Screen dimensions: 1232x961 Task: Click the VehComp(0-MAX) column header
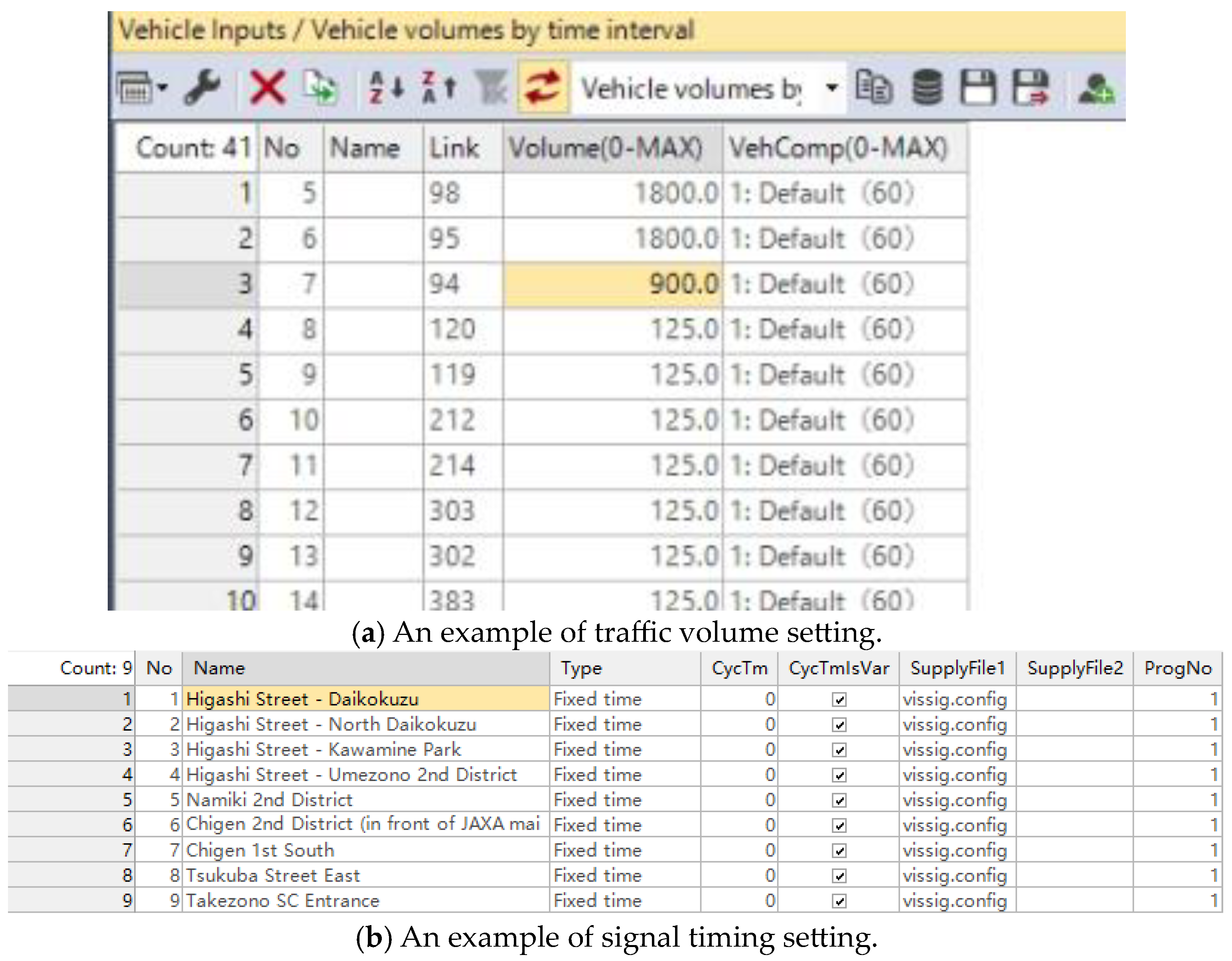pos(845,148)
